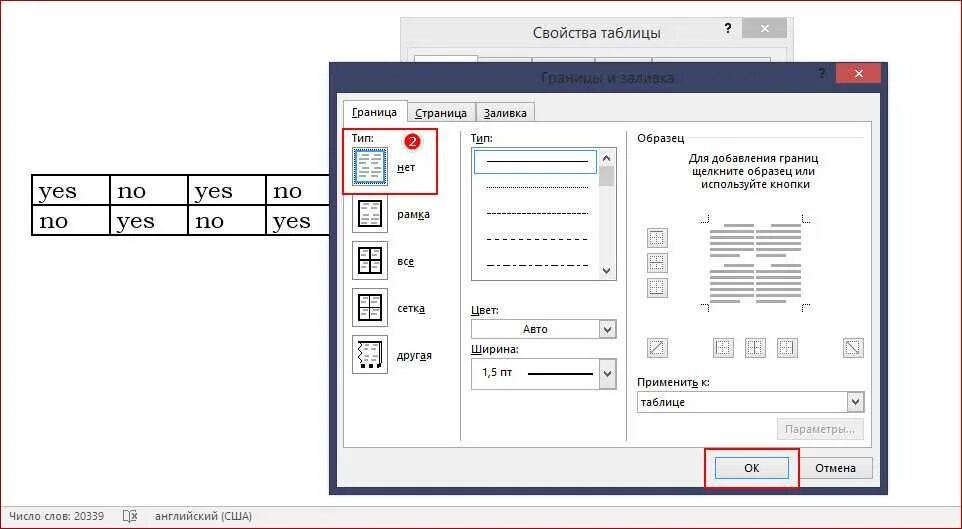Toggle inside horizontal border preview button
The image size is (962, 529).
pyautogui.click(x=657, y=263)
